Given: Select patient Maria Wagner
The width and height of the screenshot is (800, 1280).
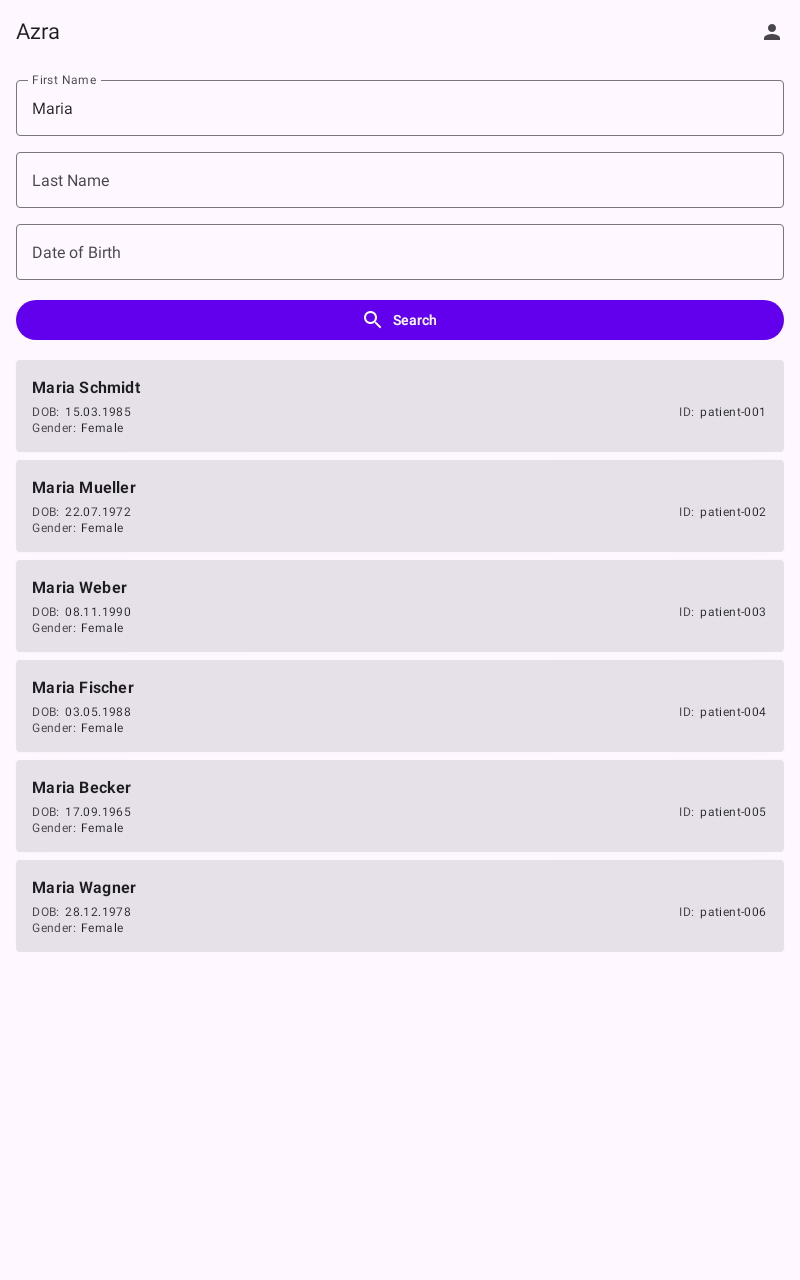Looking at the screenshot, I should pos(400,906).
